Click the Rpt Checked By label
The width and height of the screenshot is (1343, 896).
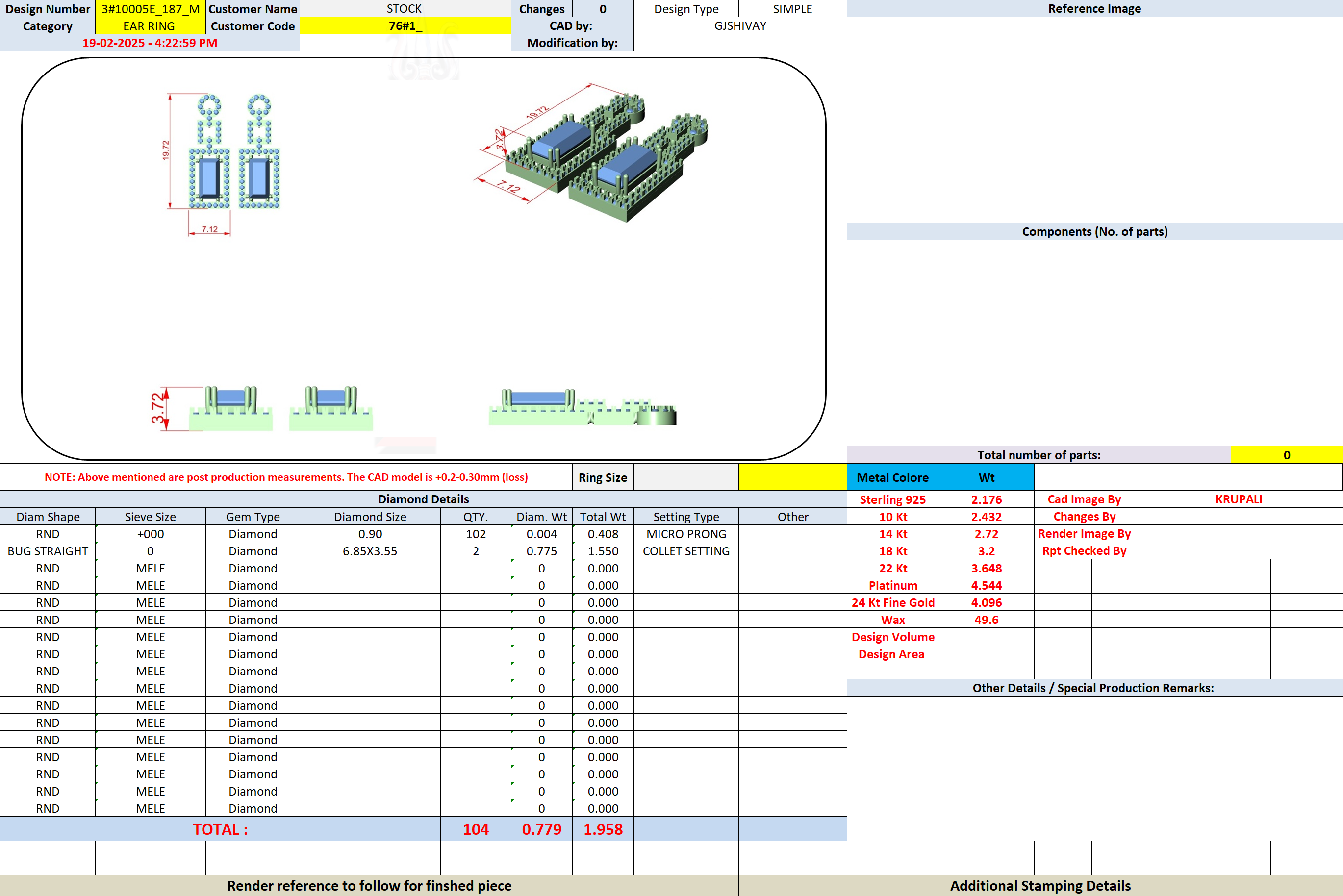pyautogui.click(x=1084, y=550)
